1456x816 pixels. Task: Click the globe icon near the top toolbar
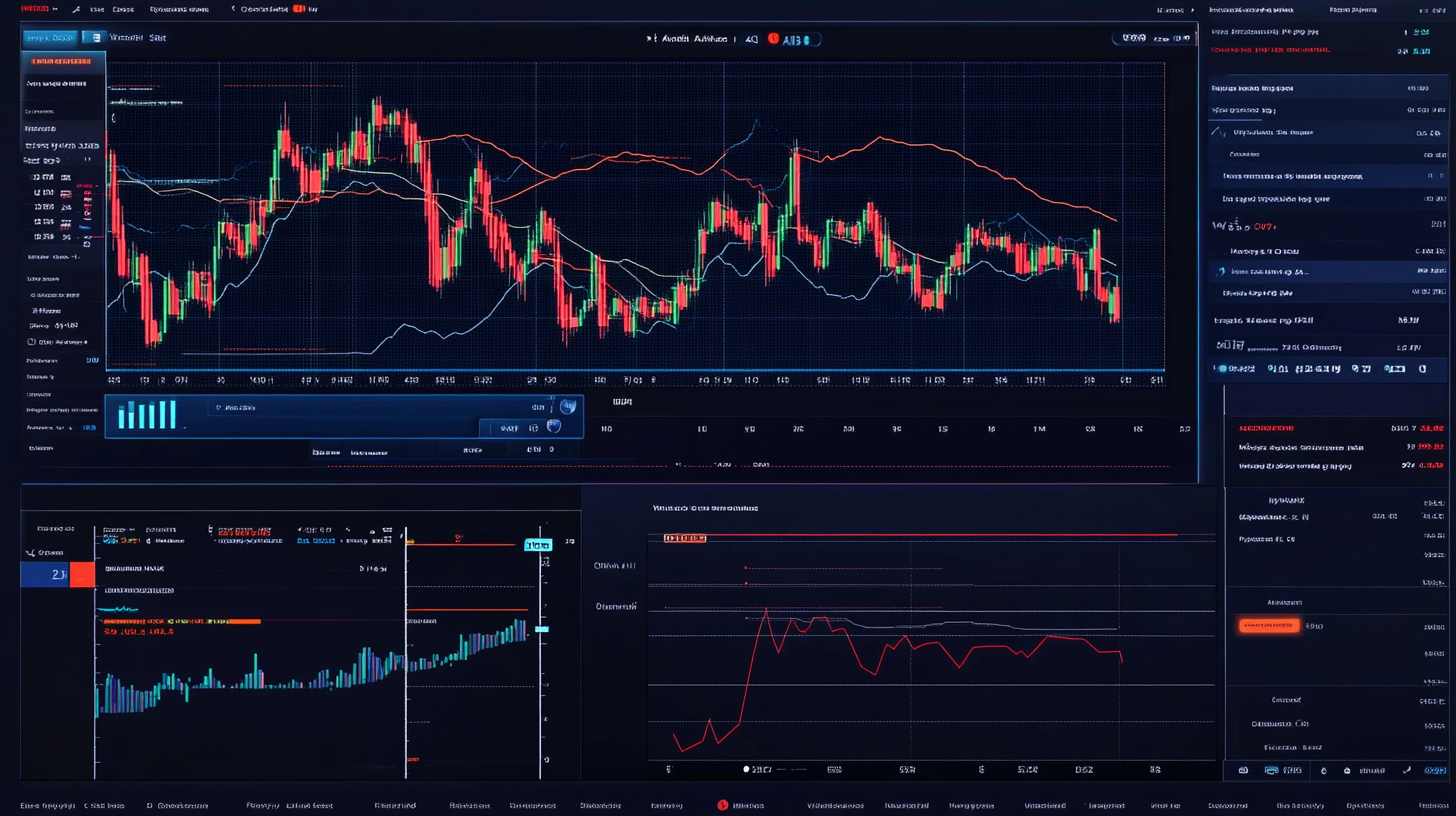(567, 407)
